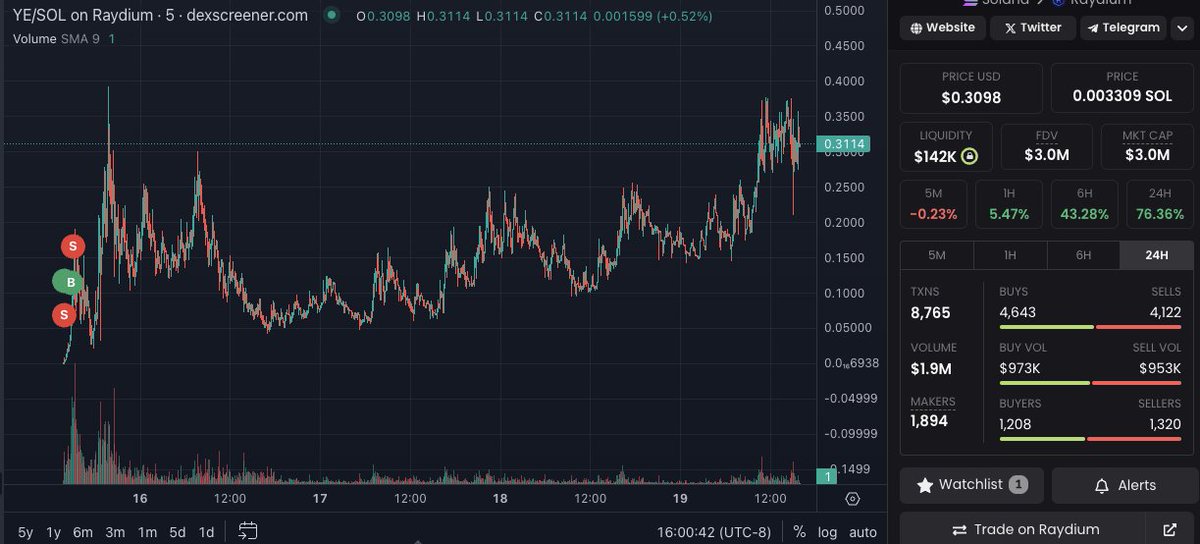
Task: Toggle auto scale on the chart
Action: pos(863,531)
